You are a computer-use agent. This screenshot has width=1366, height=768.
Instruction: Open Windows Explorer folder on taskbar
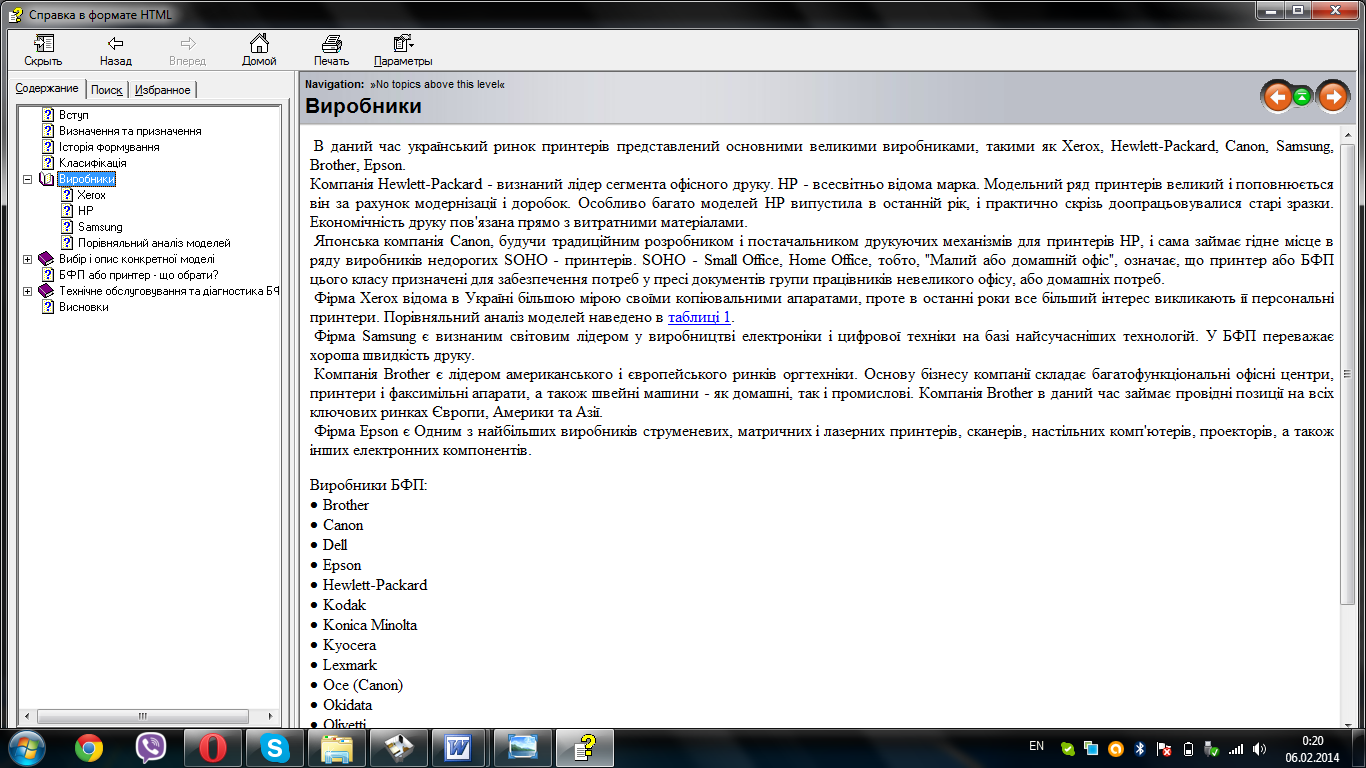click(337, 747)
